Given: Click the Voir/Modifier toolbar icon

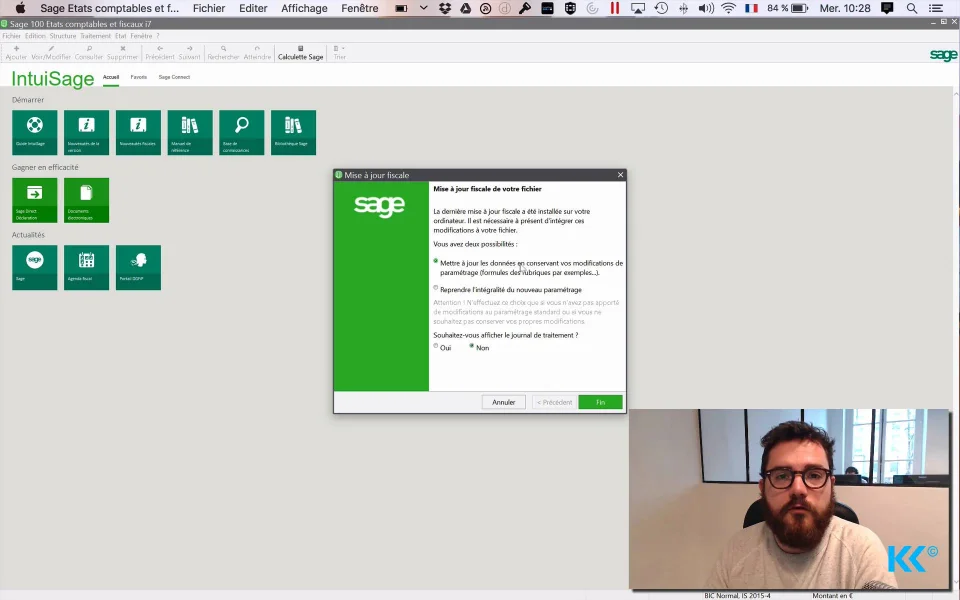Looking at the screenshot, I should click(51, 53).
